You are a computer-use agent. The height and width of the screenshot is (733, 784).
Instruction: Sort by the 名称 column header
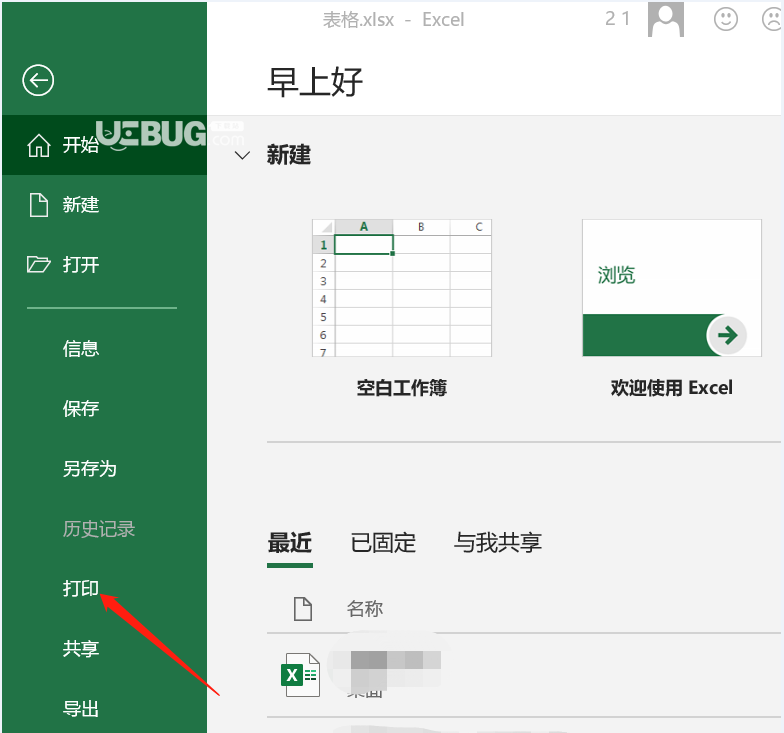point(365,608)
